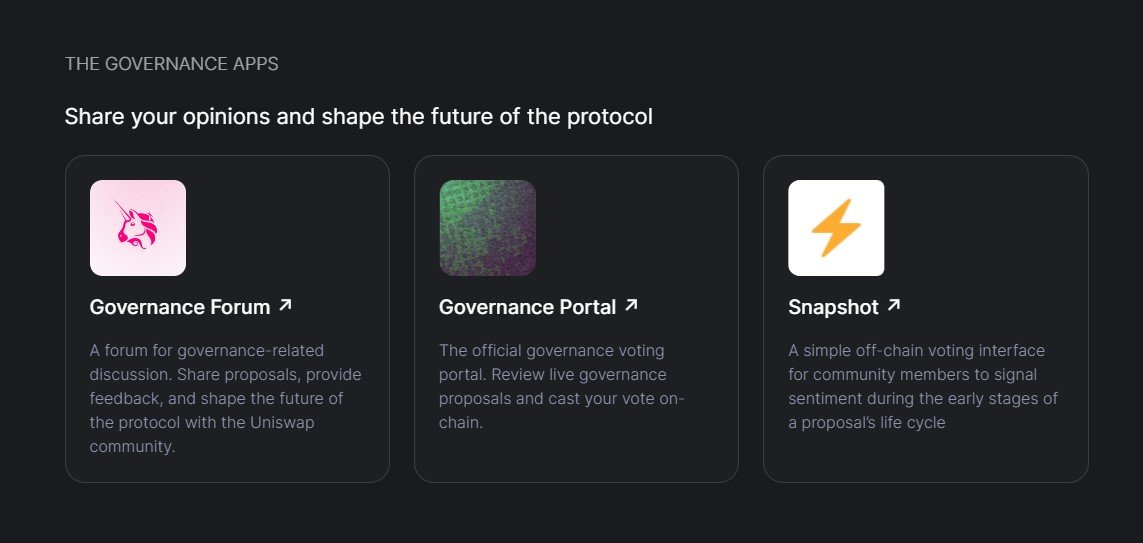Open the Governance Portal title link
This screenshot has height=543, width=1143.
coord(528,307)
